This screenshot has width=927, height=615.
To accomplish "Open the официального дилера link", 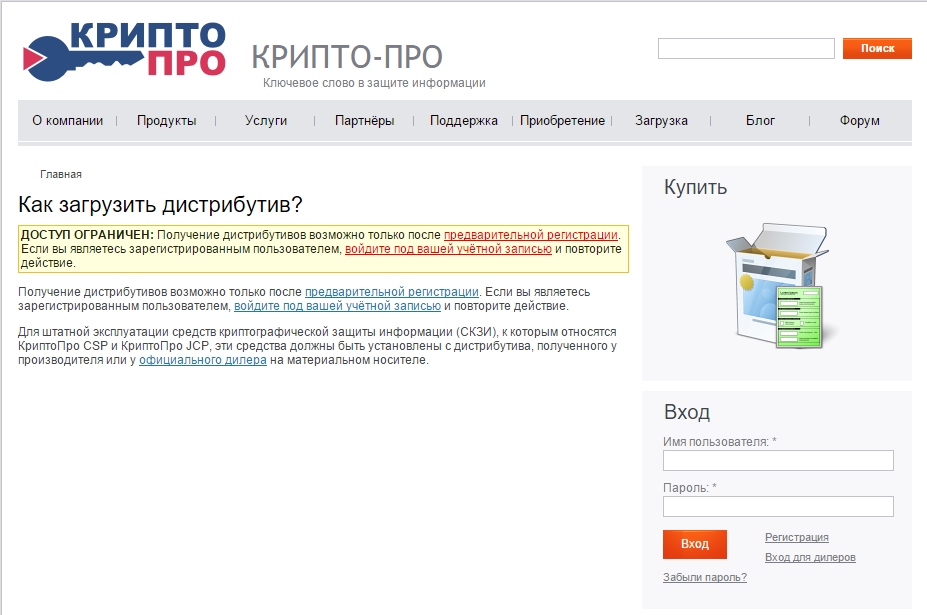I will tap(203, 360).
